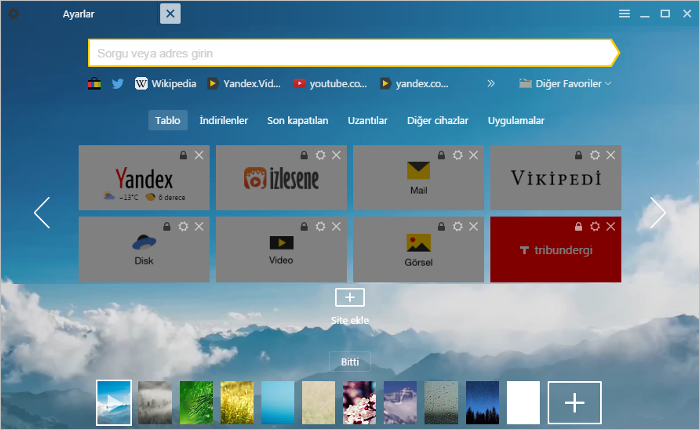The width and height of the screenshot is (700, 430).
Task: Switch to the Uygulamalar tab
Action: pyautogui.click(x=516, y=121)
